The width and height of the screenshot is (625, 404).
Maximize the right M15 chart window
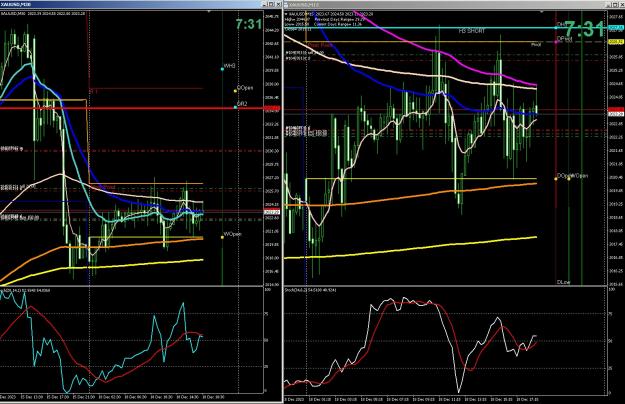(x=614, y=4)
